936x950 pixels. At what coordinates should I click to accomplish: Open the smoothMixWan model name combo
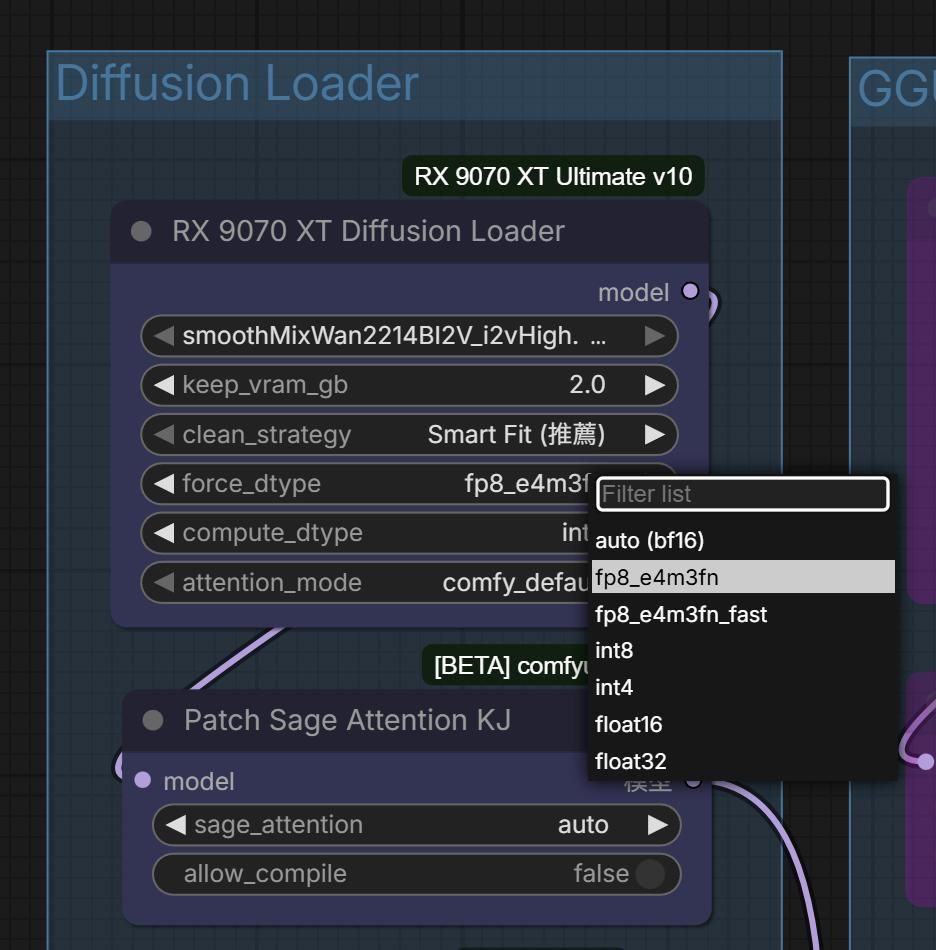click(409, 336)
